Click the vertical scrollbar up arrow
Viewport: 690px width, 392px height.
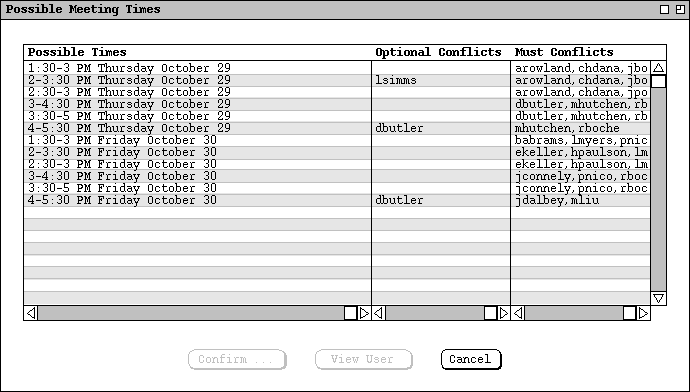coord(658,68)
